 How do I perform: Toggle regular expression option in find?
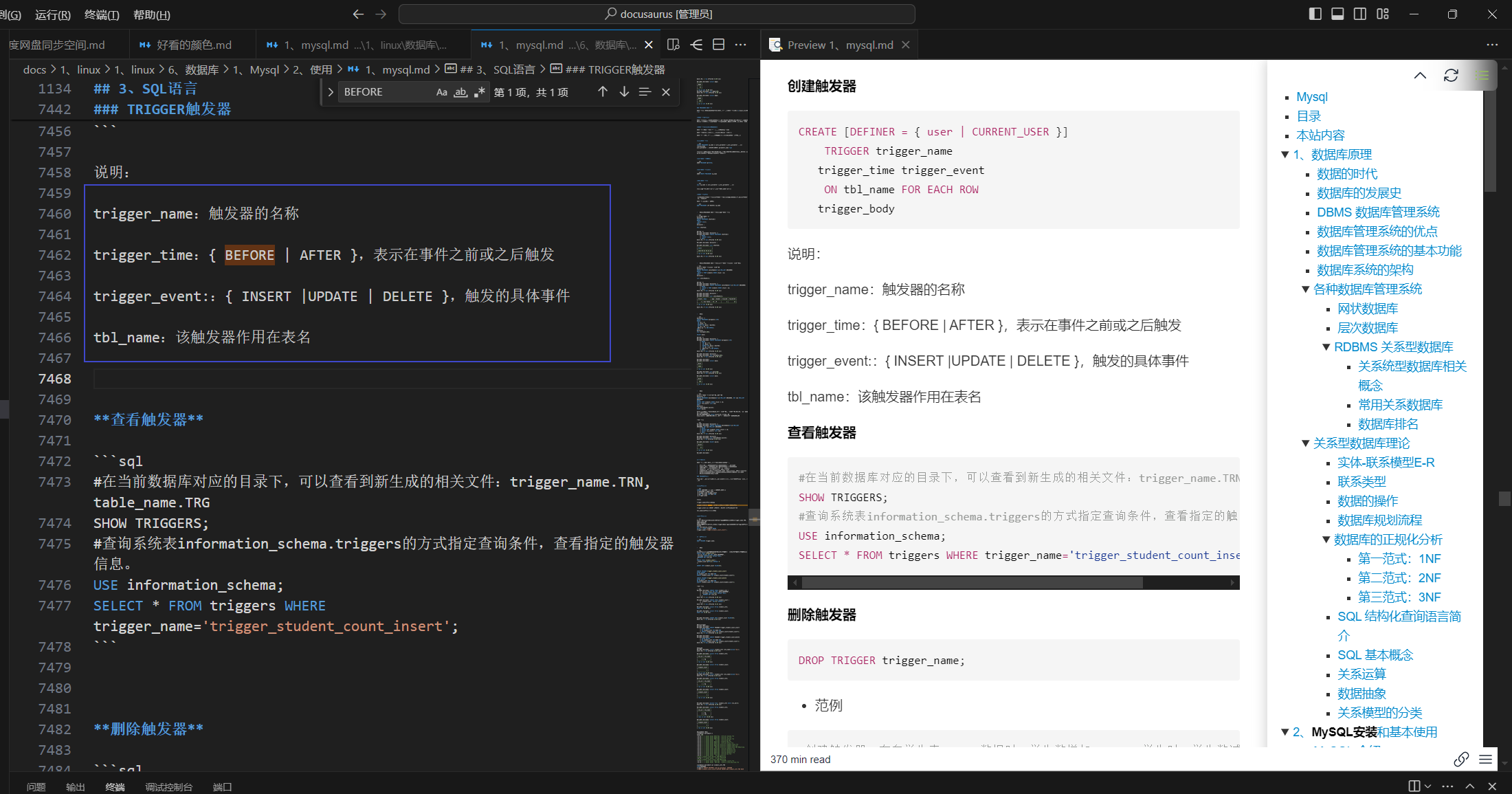point(480,92)
